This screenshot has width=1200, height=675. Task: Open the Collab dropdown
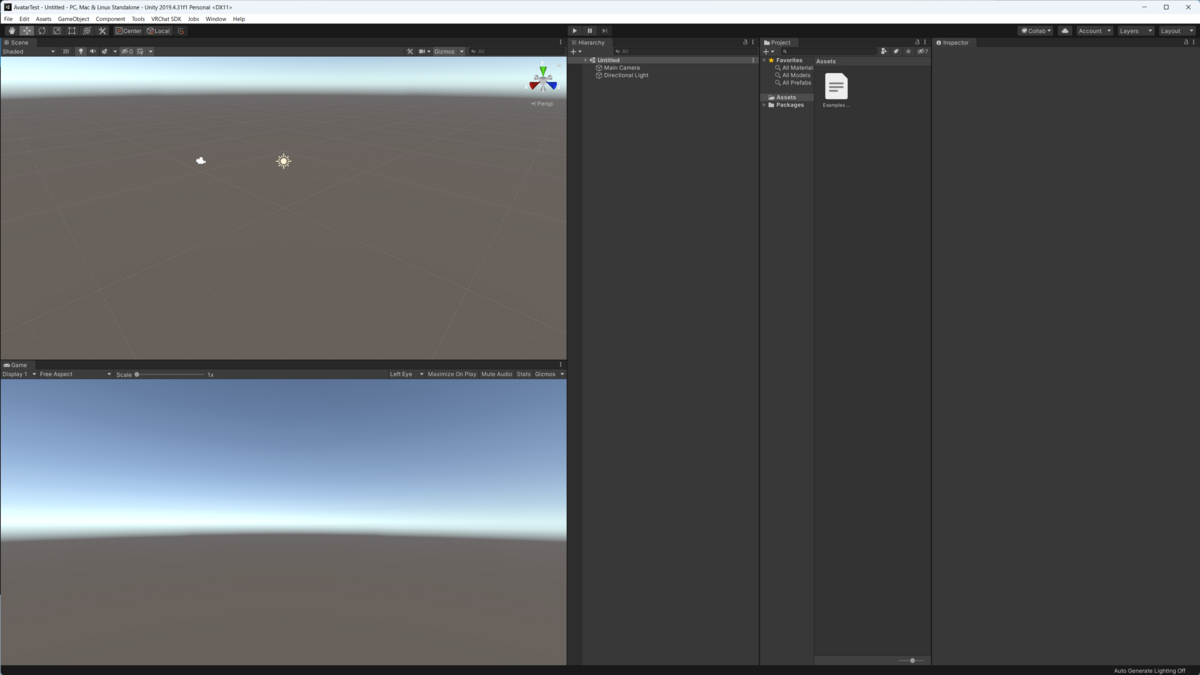1036,31
